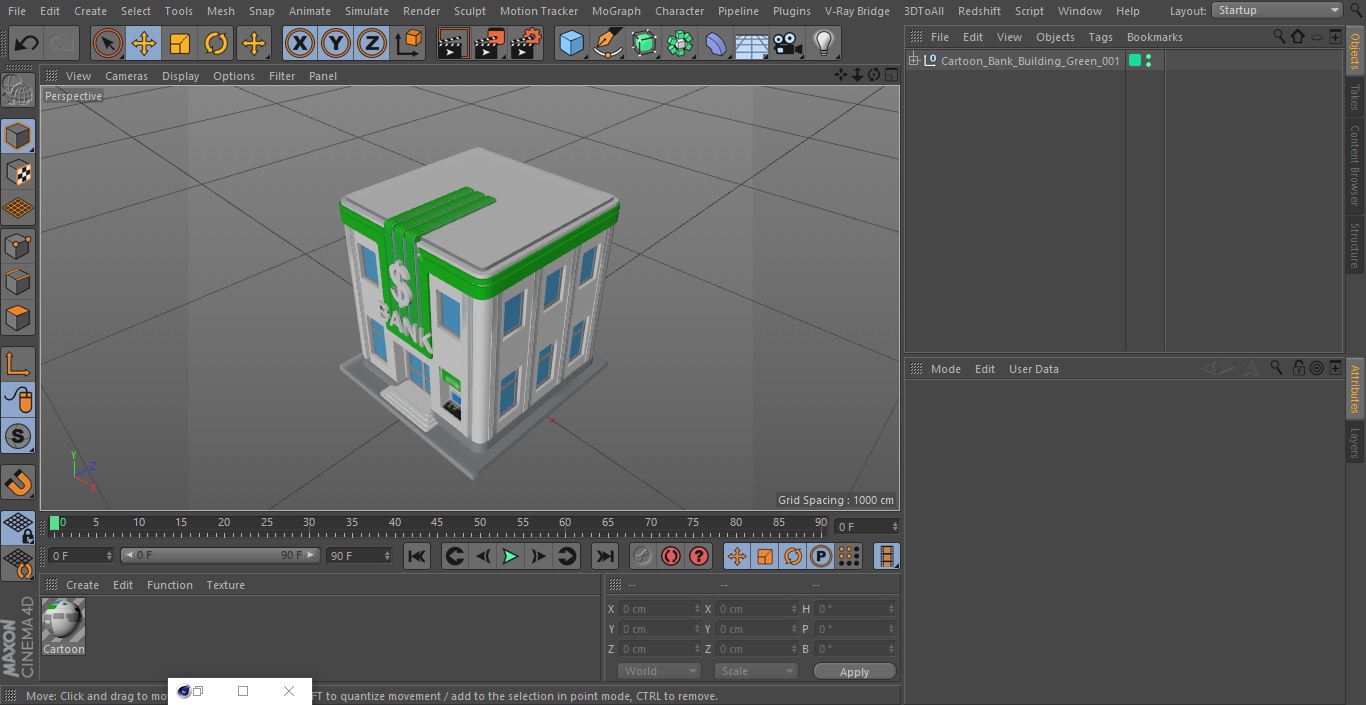This screenshot has width=1366, height=705.
Task: Toggle Y axis lock
Action: [x=335, y=43]
